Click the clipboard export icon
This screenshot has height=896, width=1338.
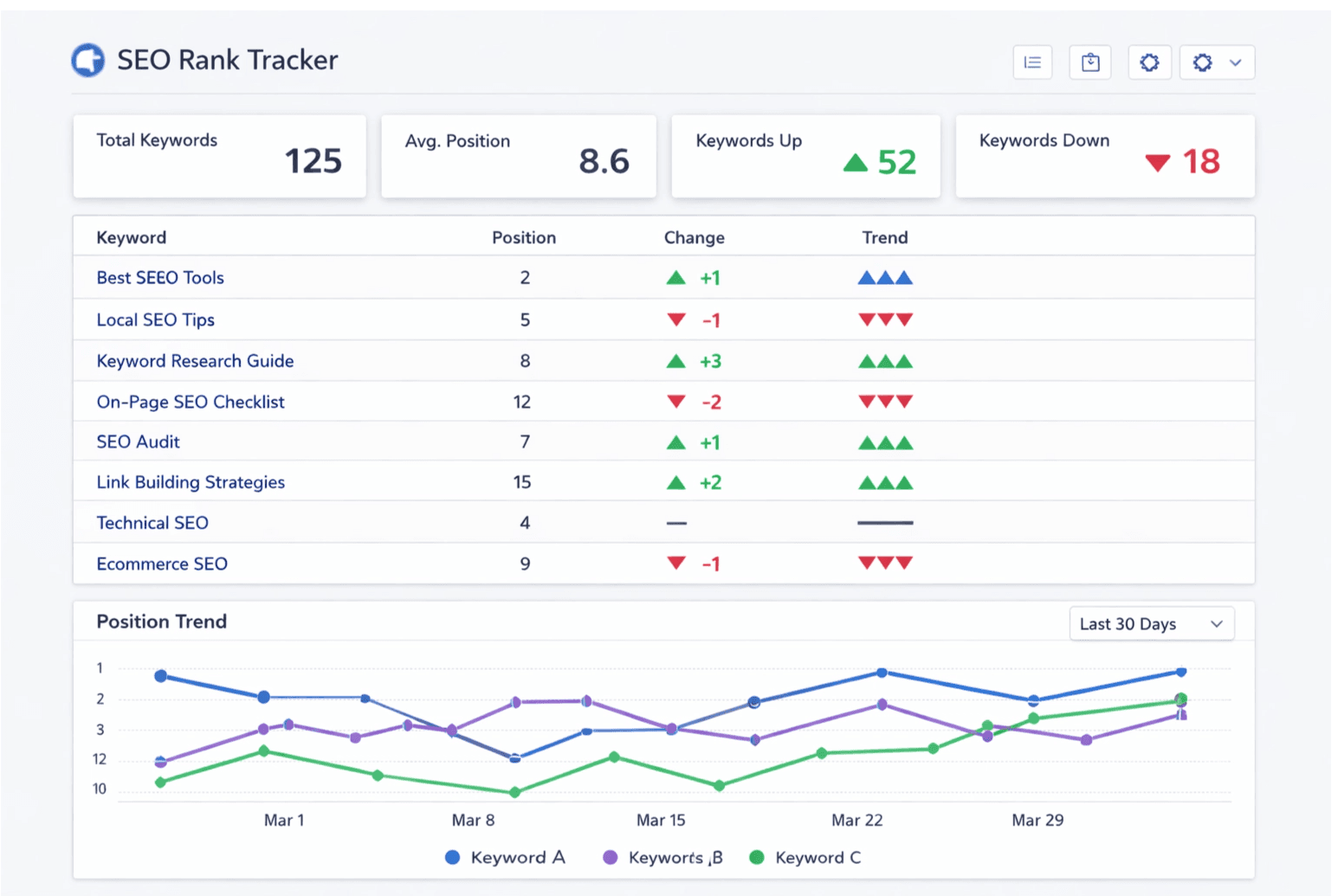tap(1089, 61)
